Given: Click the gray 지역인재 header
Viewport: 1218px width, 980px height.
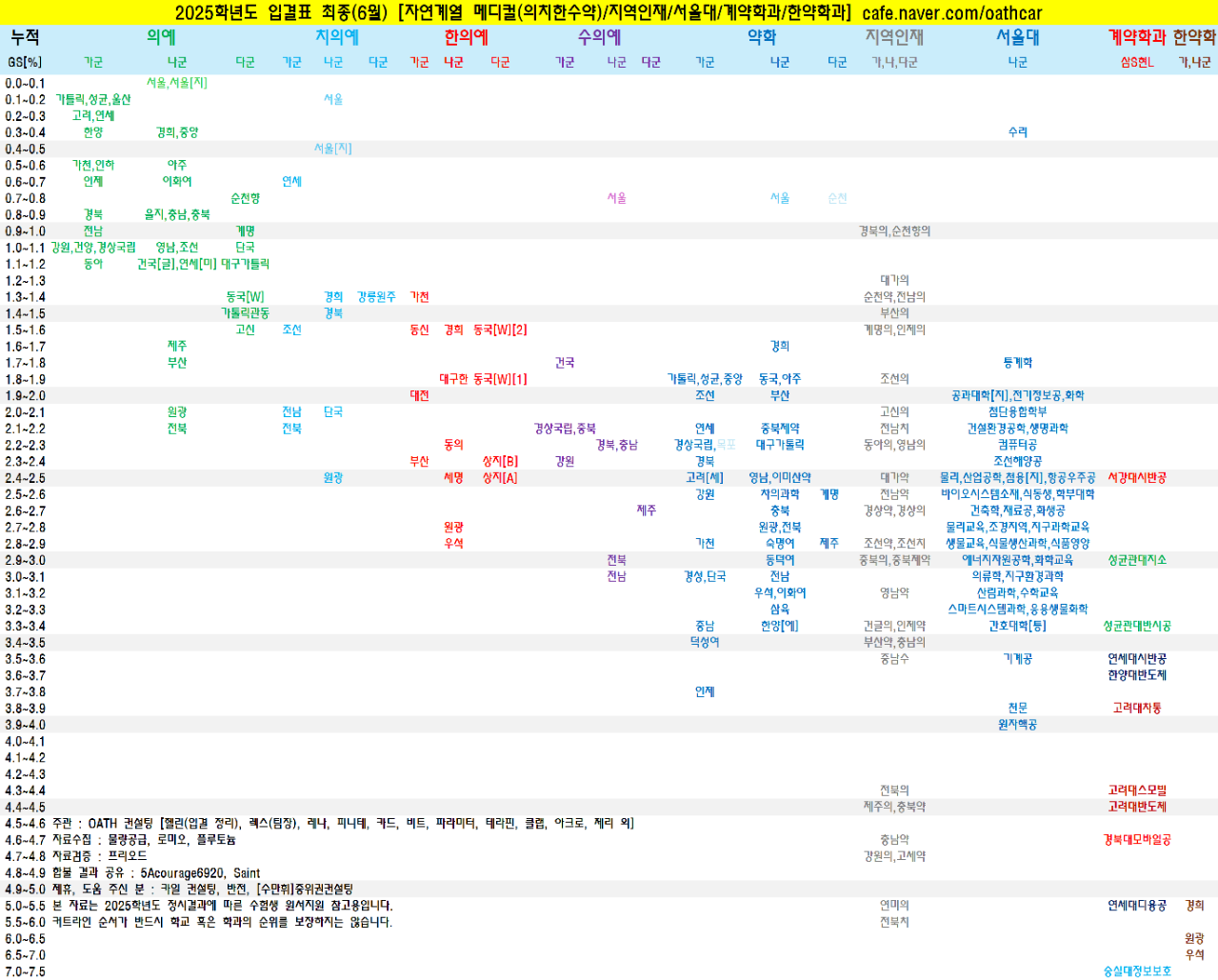Looking at the screenshot, I should [x=894, y=37].
